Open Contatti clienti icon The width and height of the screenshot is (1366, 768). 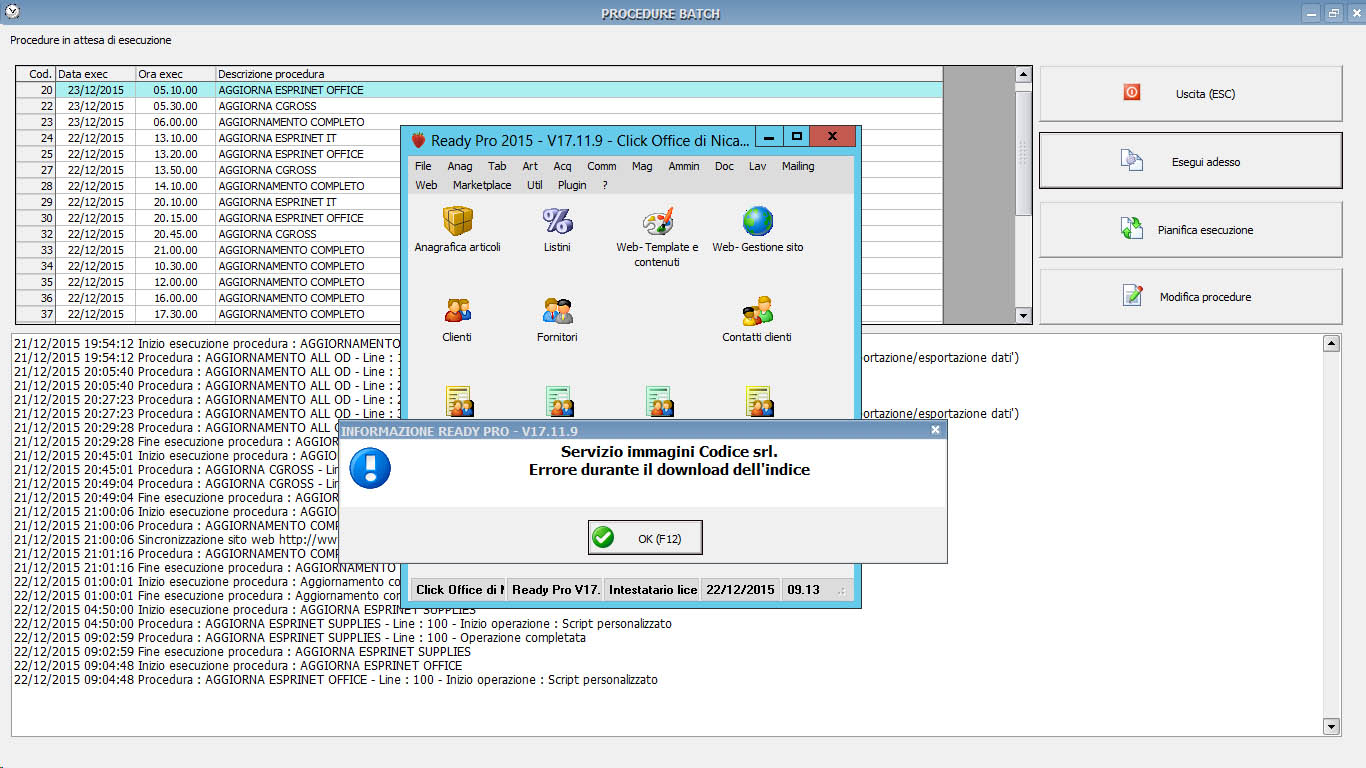click(x=757, y=311)
